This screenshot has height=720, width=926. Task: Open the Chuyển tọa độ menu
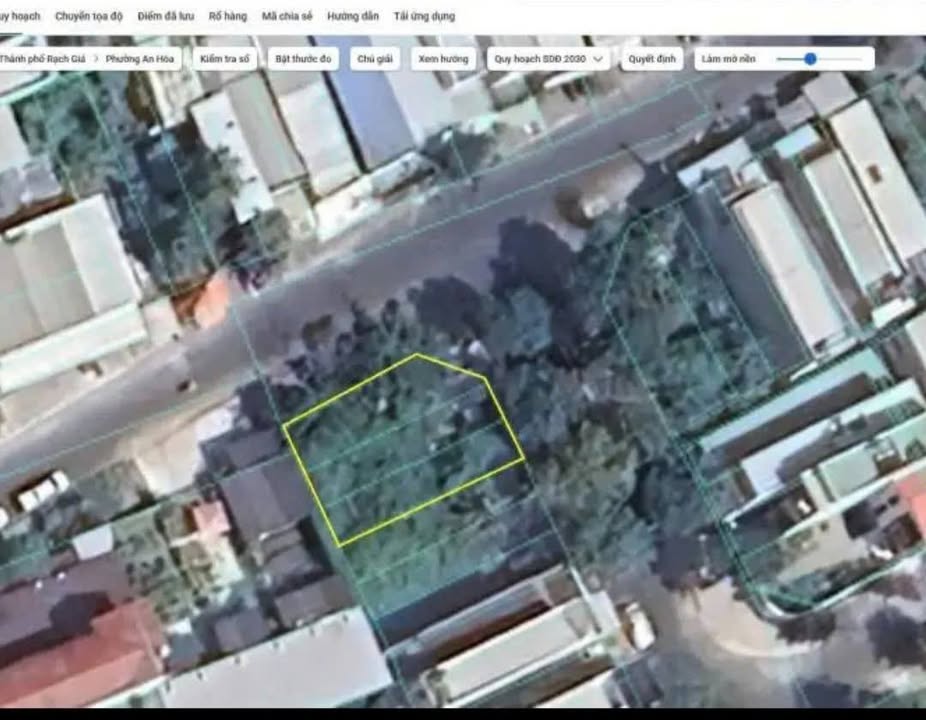click(x=88, y=15)
